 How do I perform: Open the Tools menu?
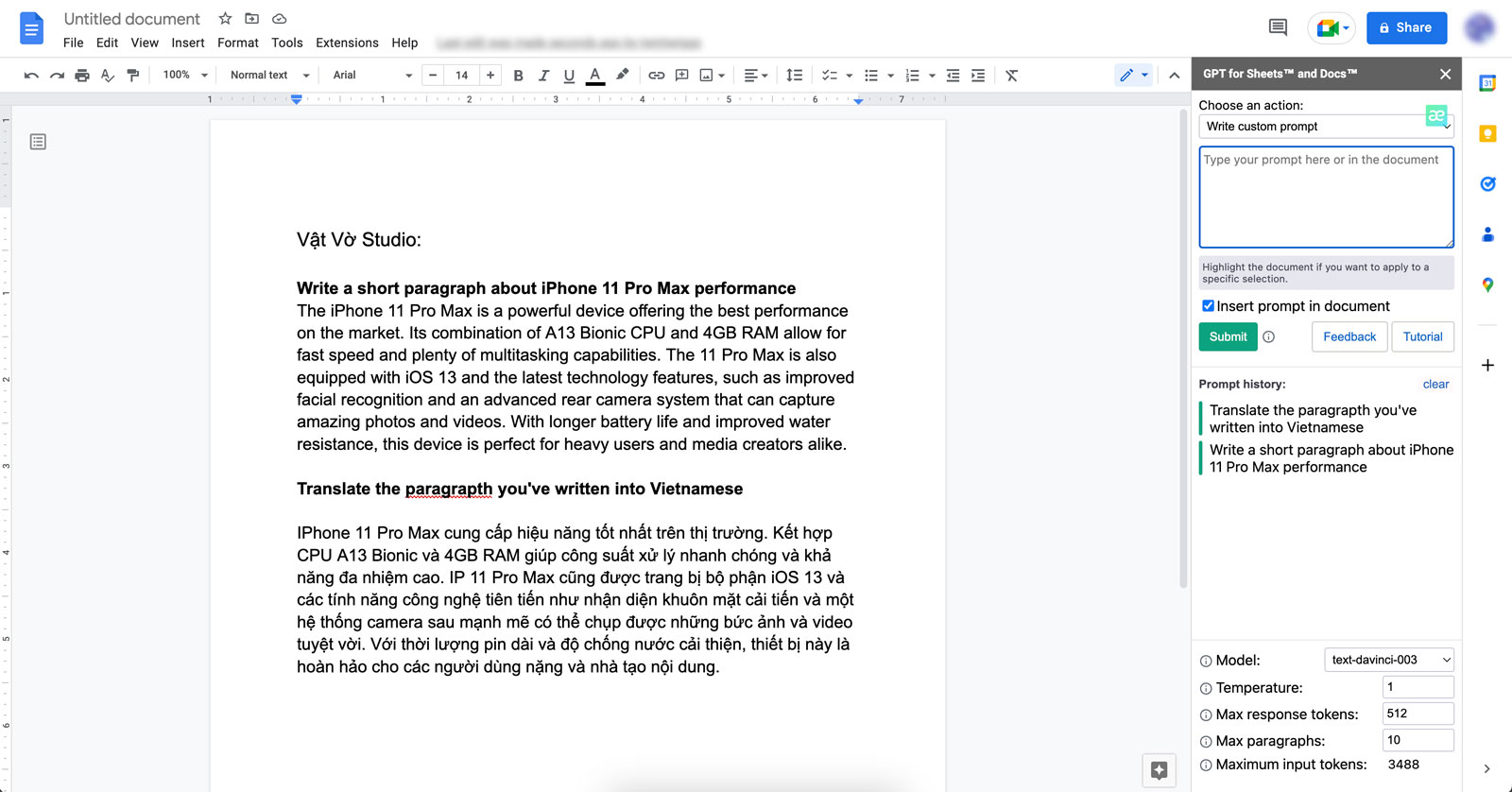click(287, 43)
